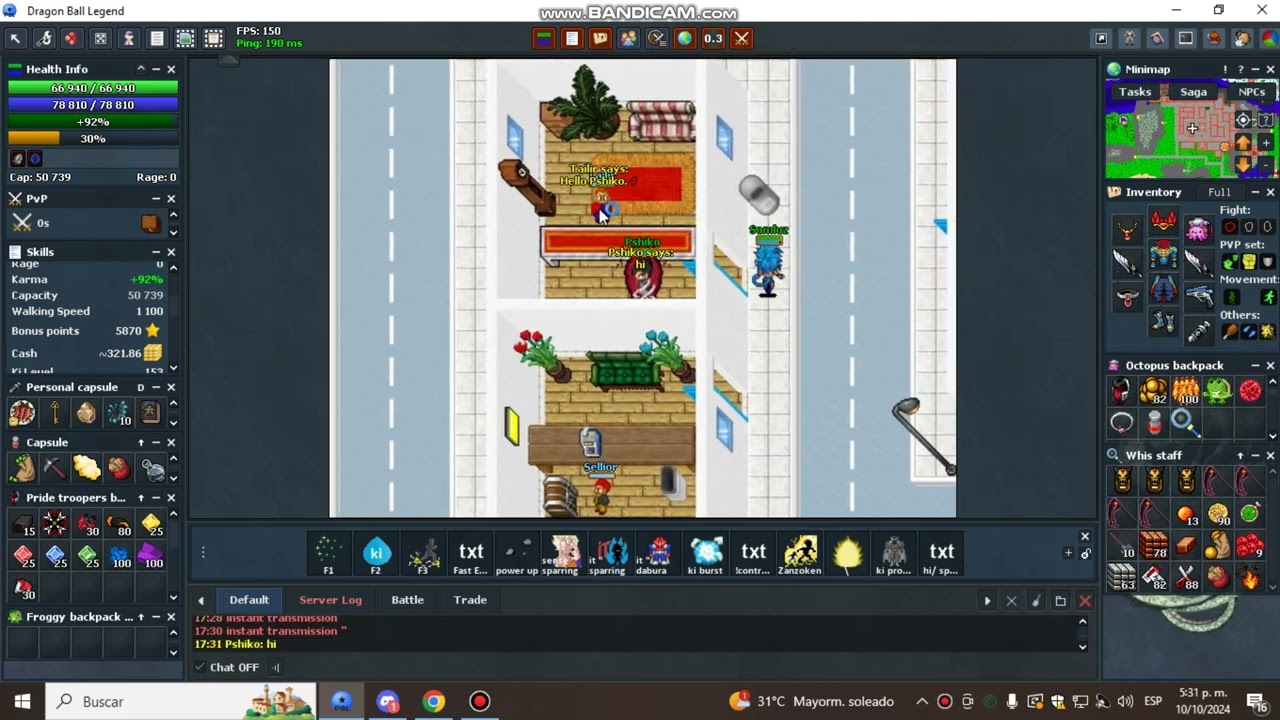
Task: Click the up arrow on Capsule panel header
Action: (x=141, y=442)
